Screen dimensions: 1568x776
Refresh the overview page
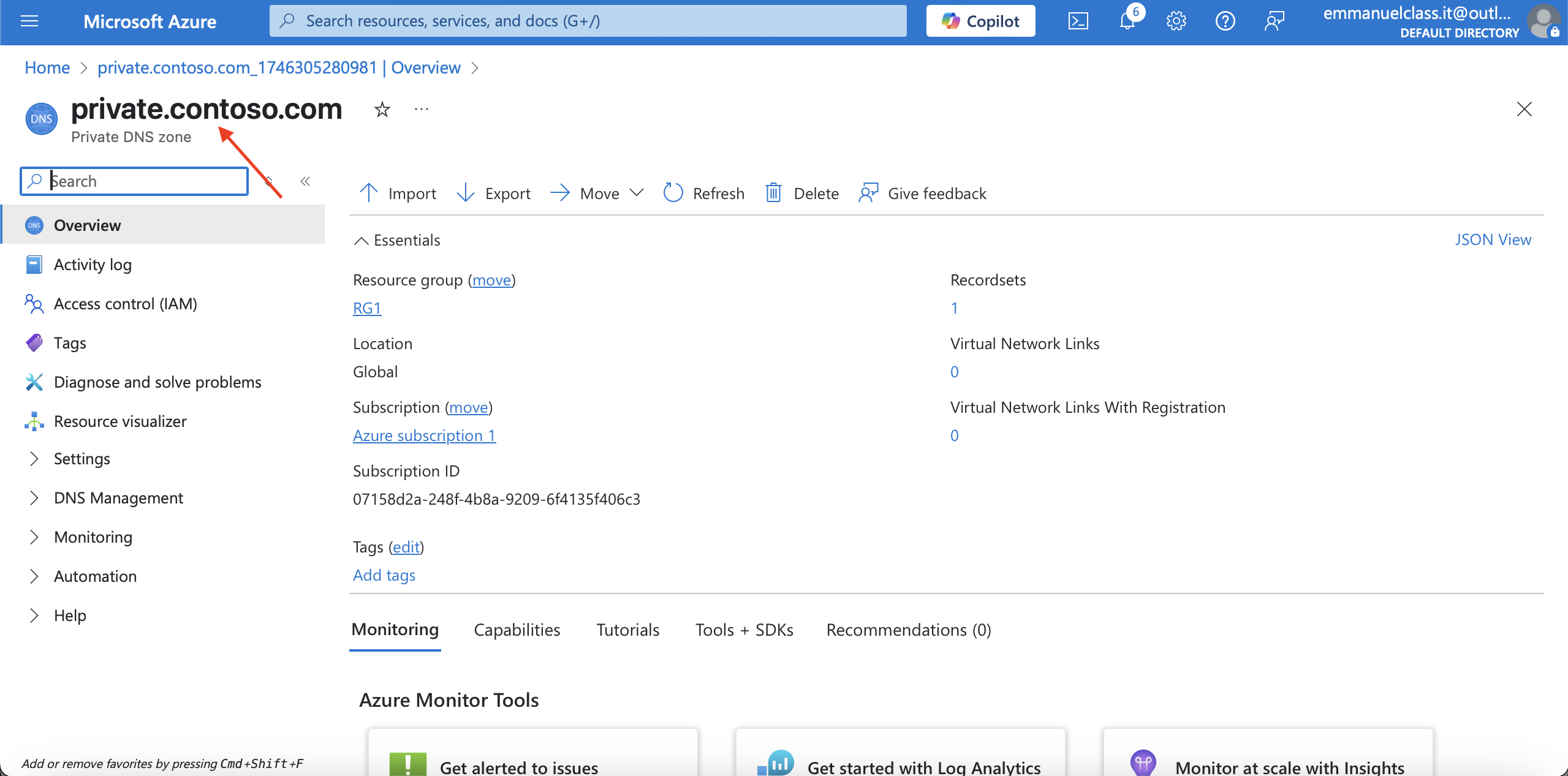pyautogui.click(x=704, y=194)
